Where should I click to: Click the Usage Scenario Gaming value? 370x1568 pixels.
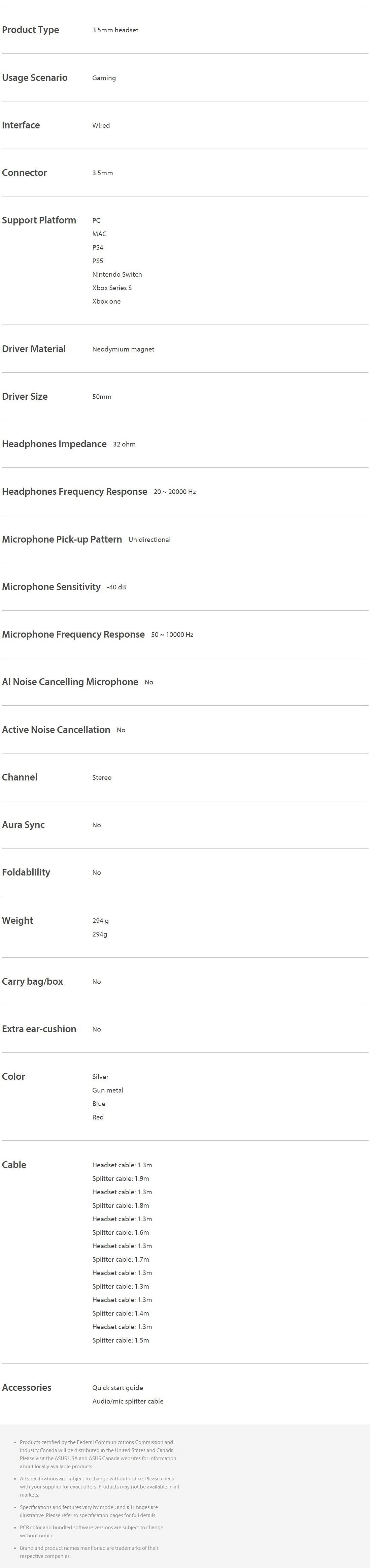coord(104,78)
